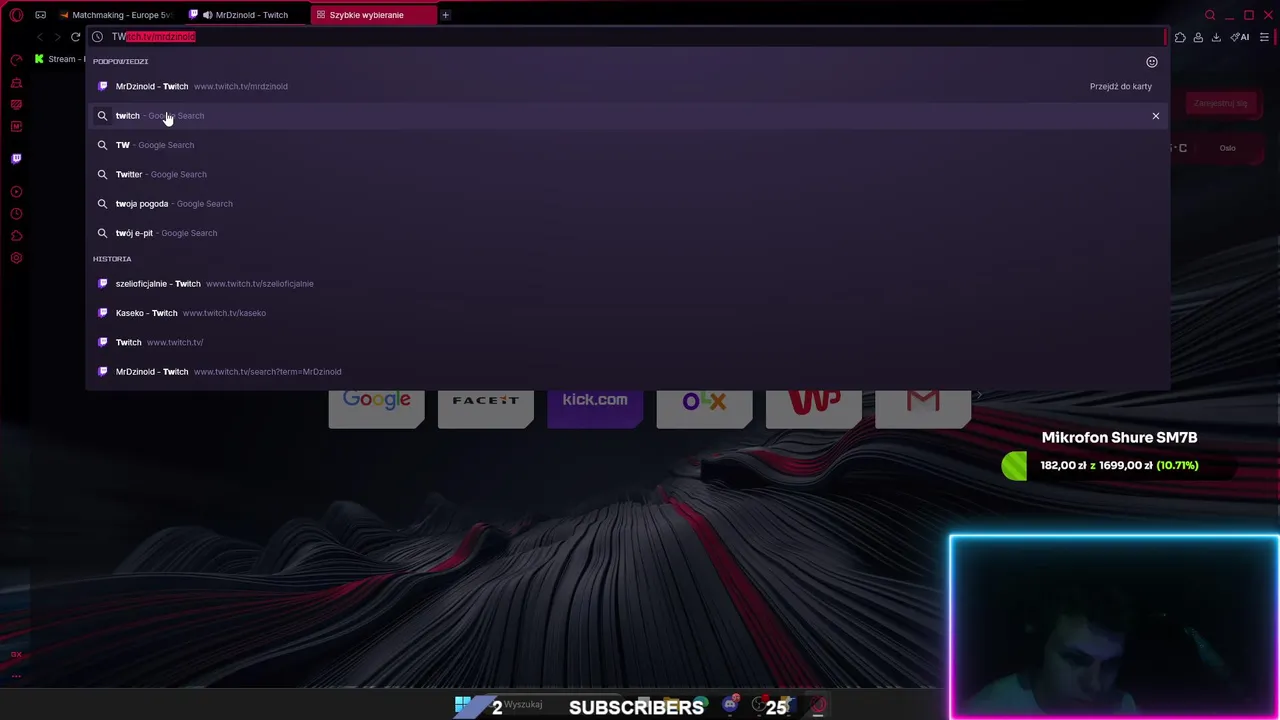Open Kaseko - Twitch history entry

click(627, 313)
